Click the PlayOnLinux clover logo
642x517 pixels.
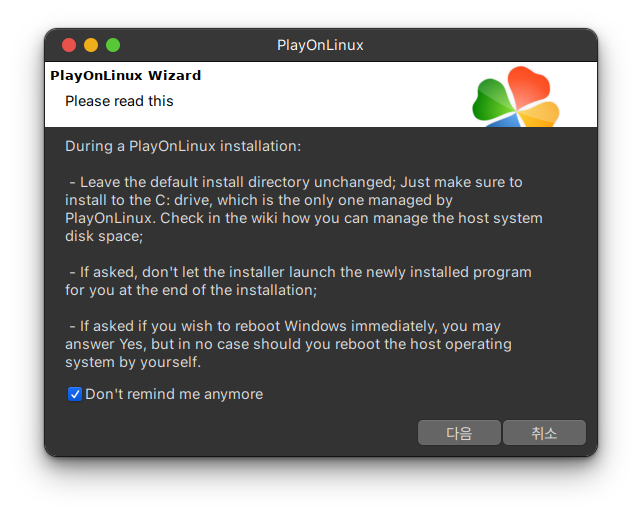515,97
